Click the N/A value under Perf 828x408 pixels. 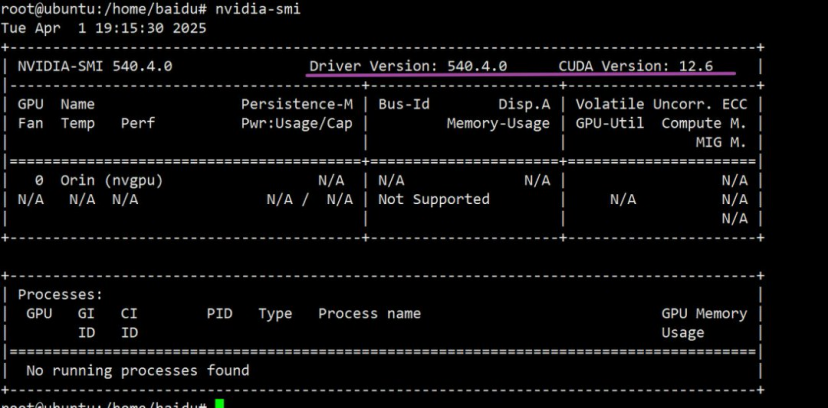(x=125, y=200)
